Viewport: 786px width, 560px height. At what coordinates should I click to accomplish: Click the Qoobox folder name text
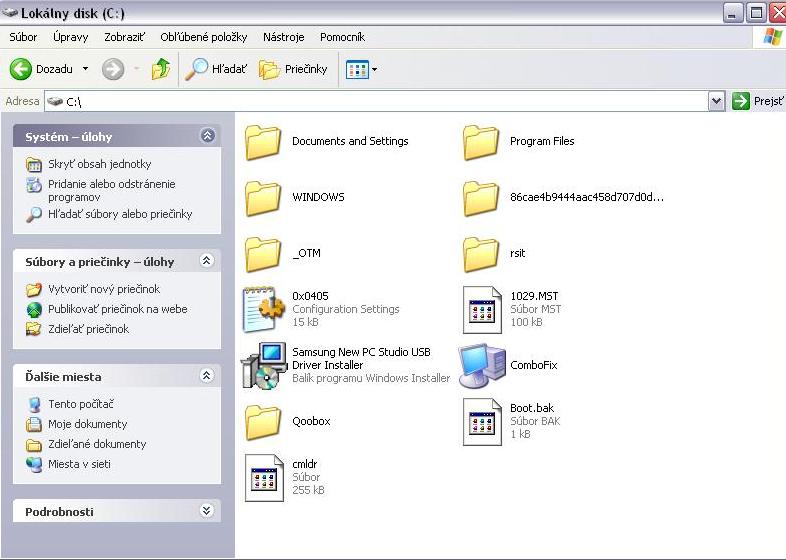pyautogui.click(x=311, y=421)
